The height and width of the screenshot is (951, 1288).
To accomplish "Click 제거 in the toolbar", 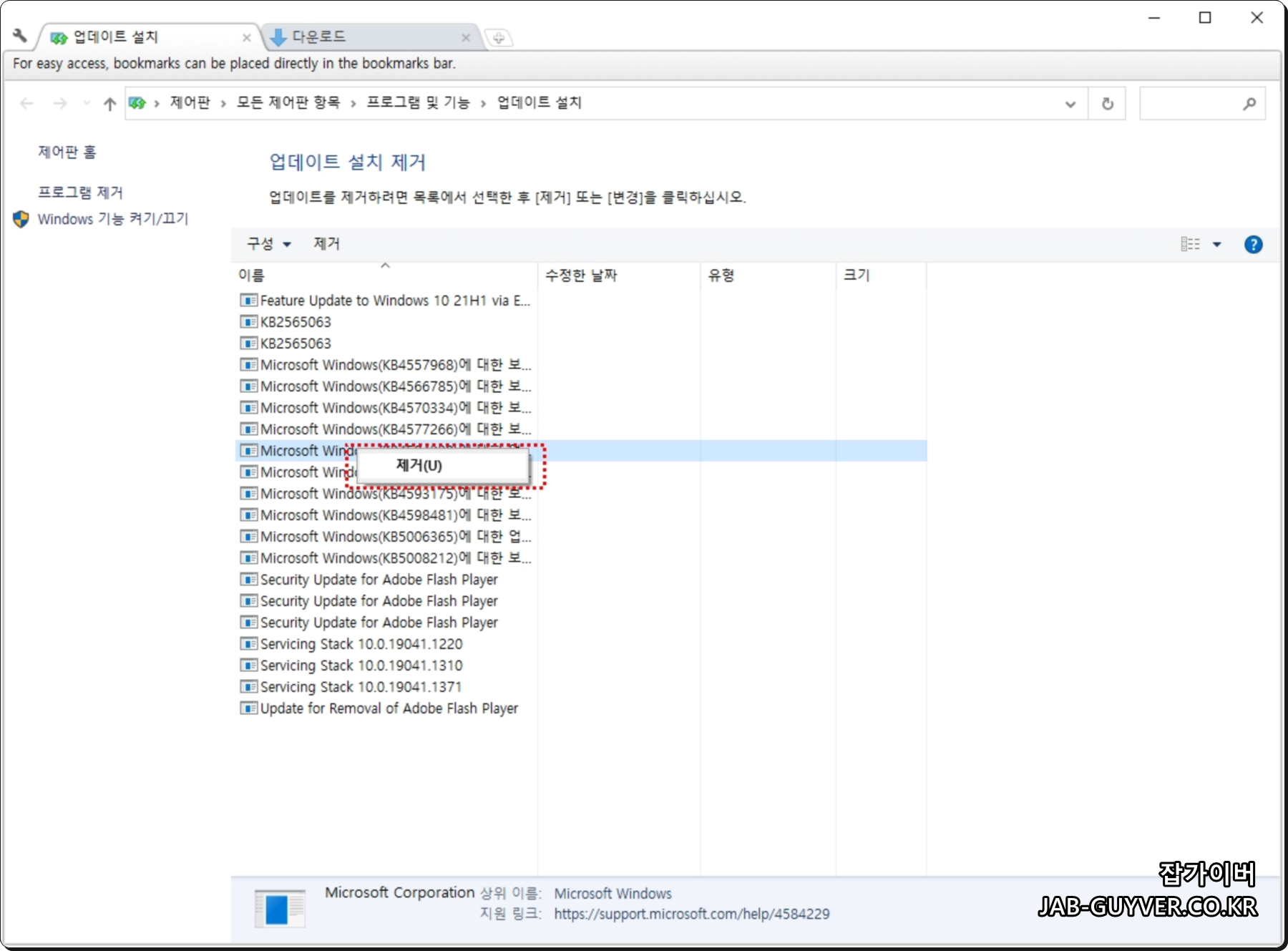I will (327, 244).
